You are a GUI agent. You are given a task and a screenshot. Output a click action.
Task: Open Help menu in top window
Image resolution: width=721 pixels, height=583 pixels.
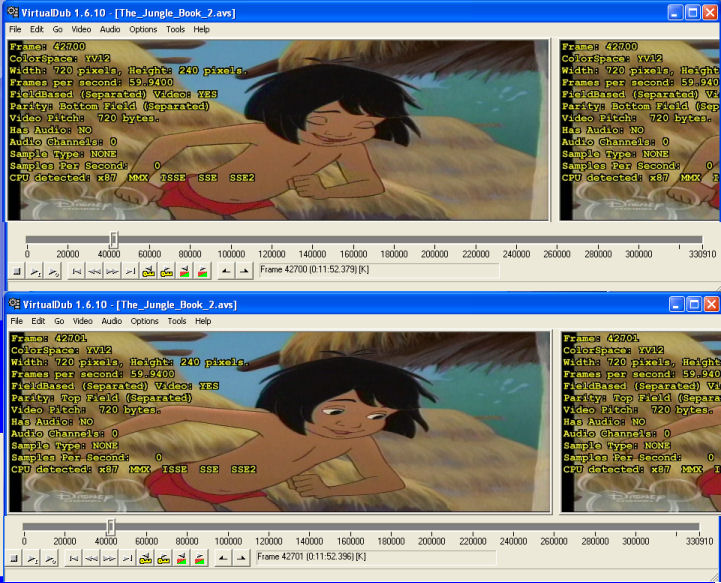(x=201, y=29)
